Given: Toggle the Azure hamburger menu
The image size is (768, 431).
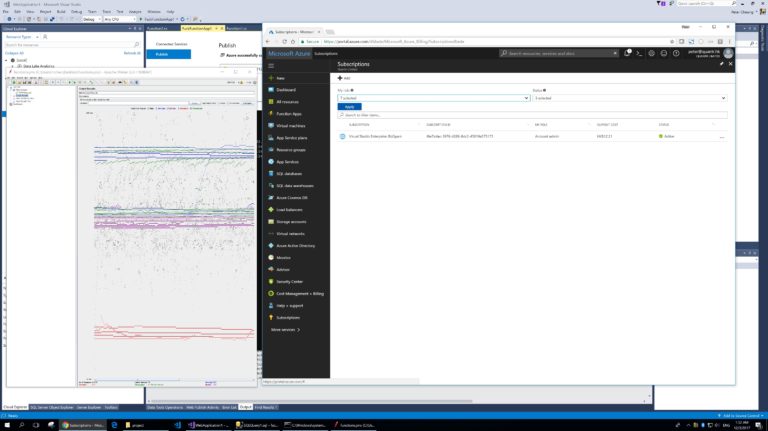Looking at the screenshot, I should tap(271, 66).
